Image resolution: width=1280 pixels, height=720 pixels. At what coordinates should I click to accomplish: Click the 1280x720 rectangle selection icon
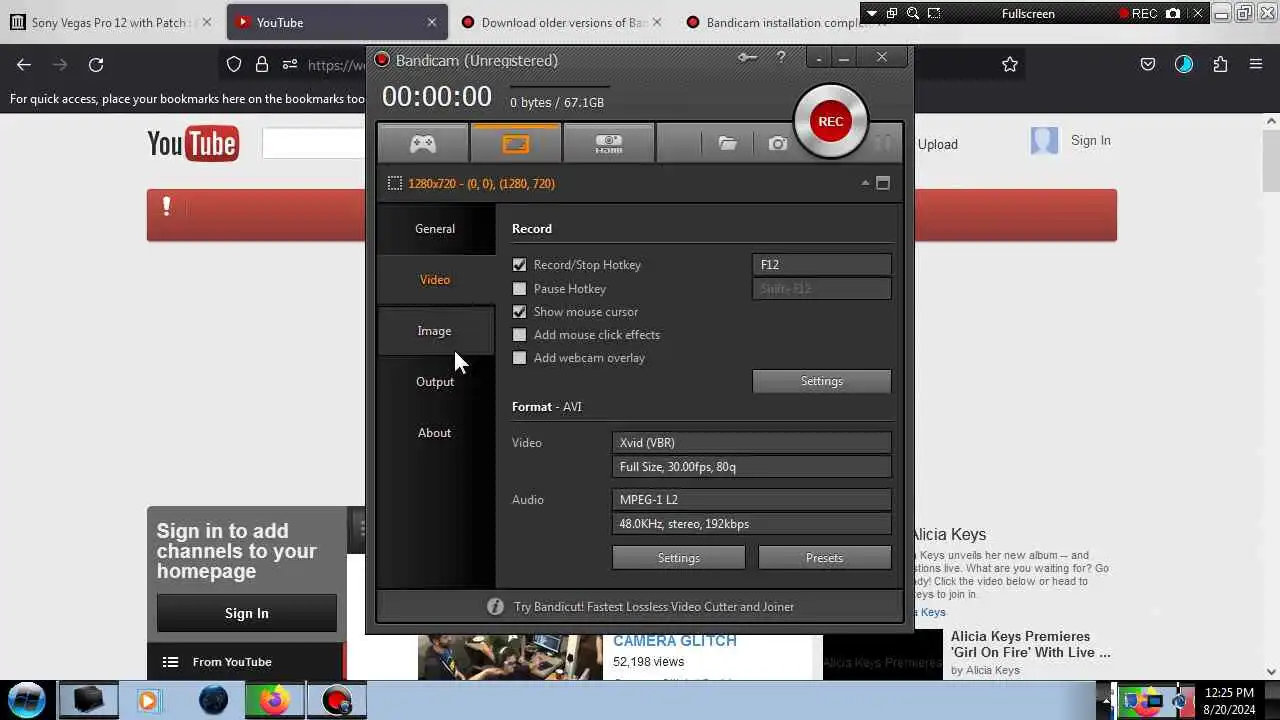(x=395, y=183)
